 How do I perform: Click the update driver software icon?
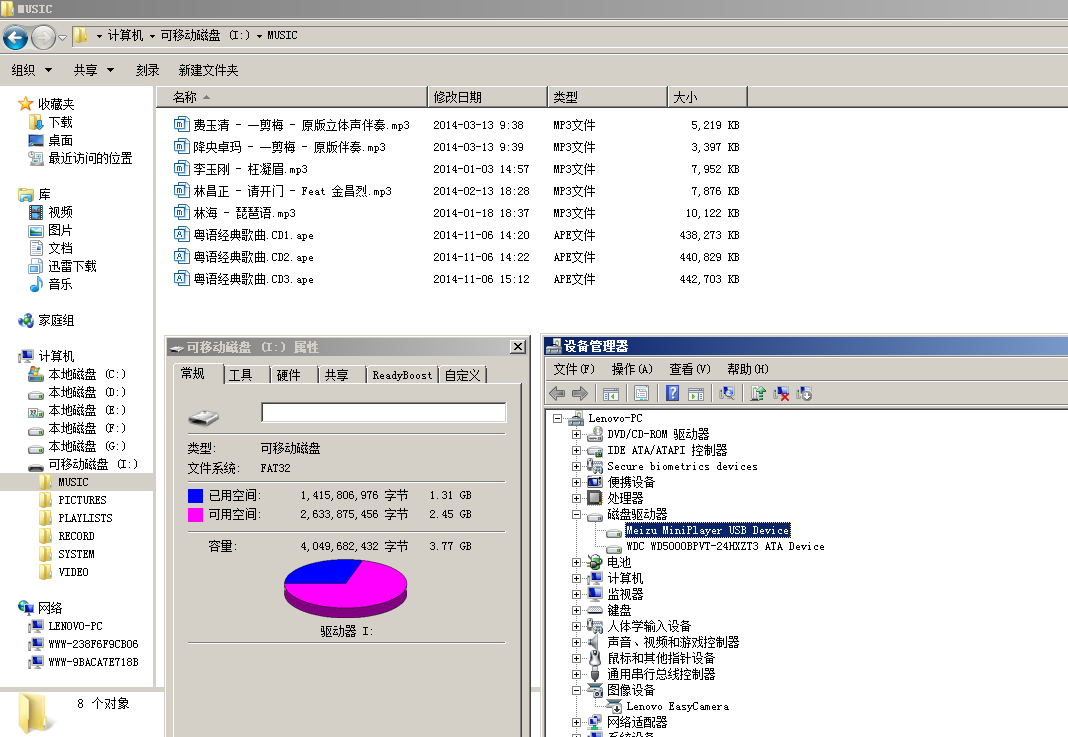[758, 393]
